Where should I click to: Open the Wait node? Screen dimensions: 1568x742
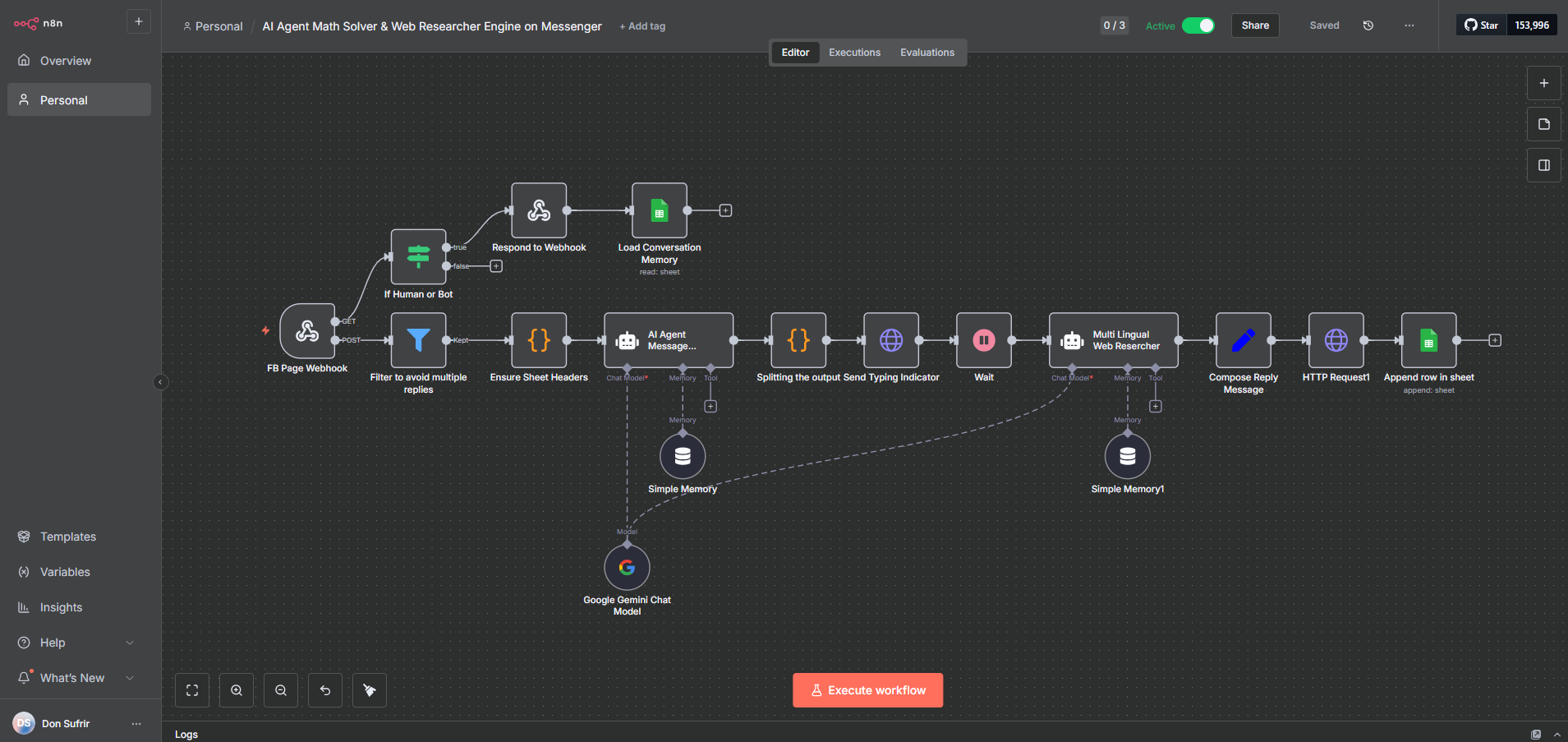(983, 339)
